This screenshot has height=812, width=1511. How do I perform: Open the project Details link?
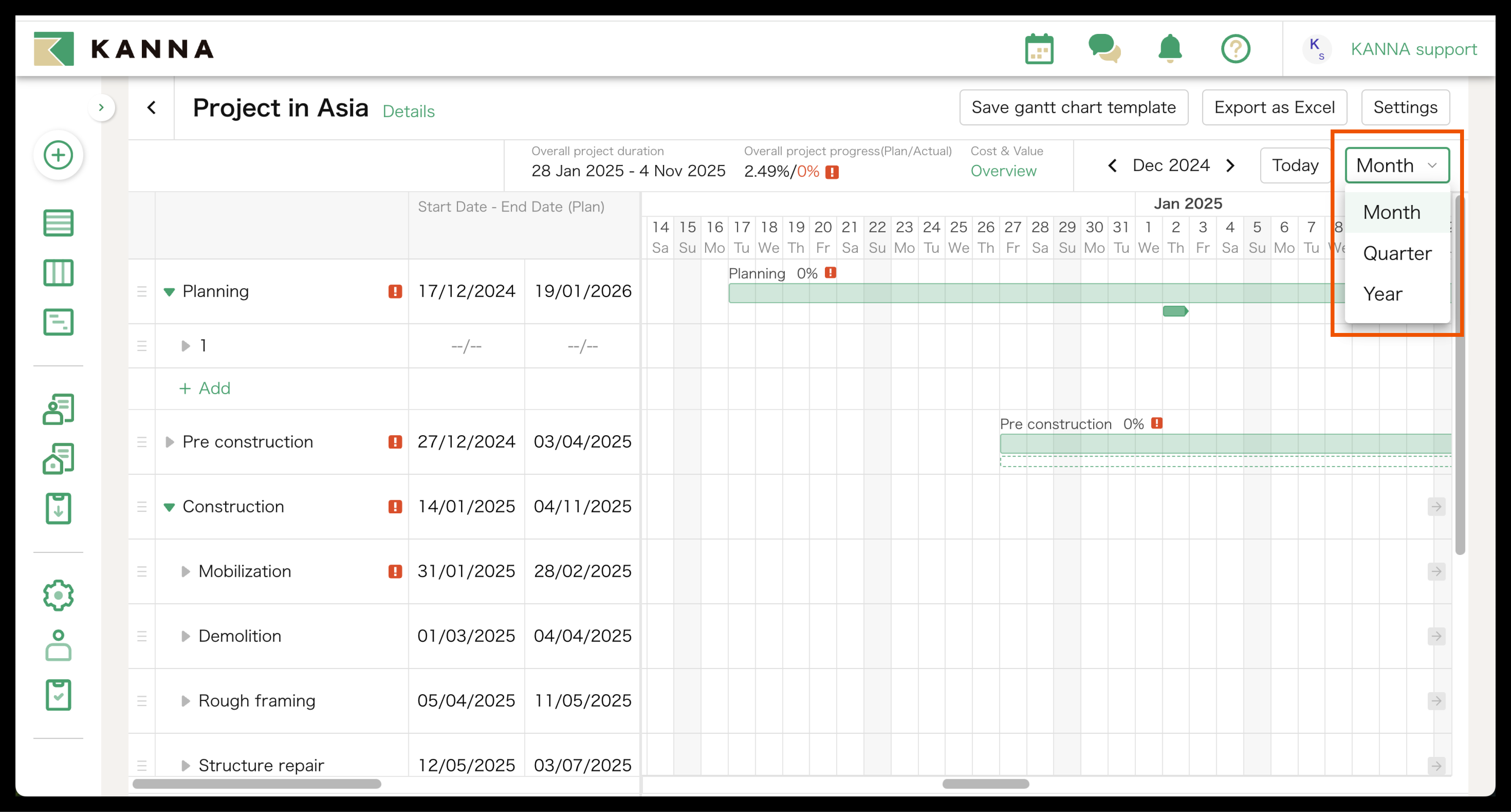(x=408, y=111)
